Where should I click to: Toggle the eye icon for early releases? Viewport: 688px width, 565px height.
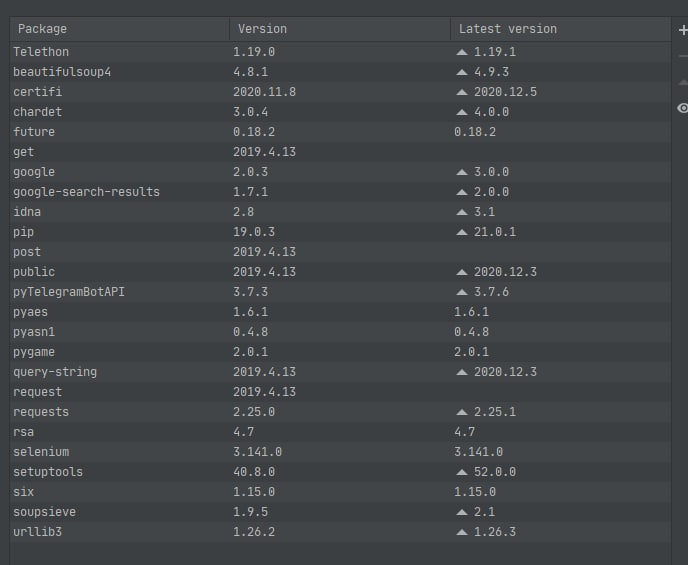683,108
